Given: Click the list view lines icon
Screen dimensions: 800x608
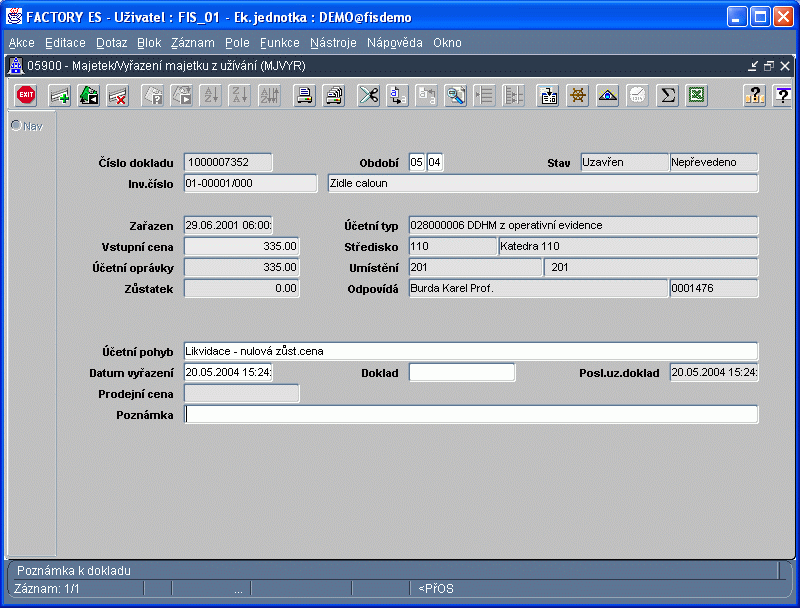Looking at the screenshot, I should click(x=484, y=95).
